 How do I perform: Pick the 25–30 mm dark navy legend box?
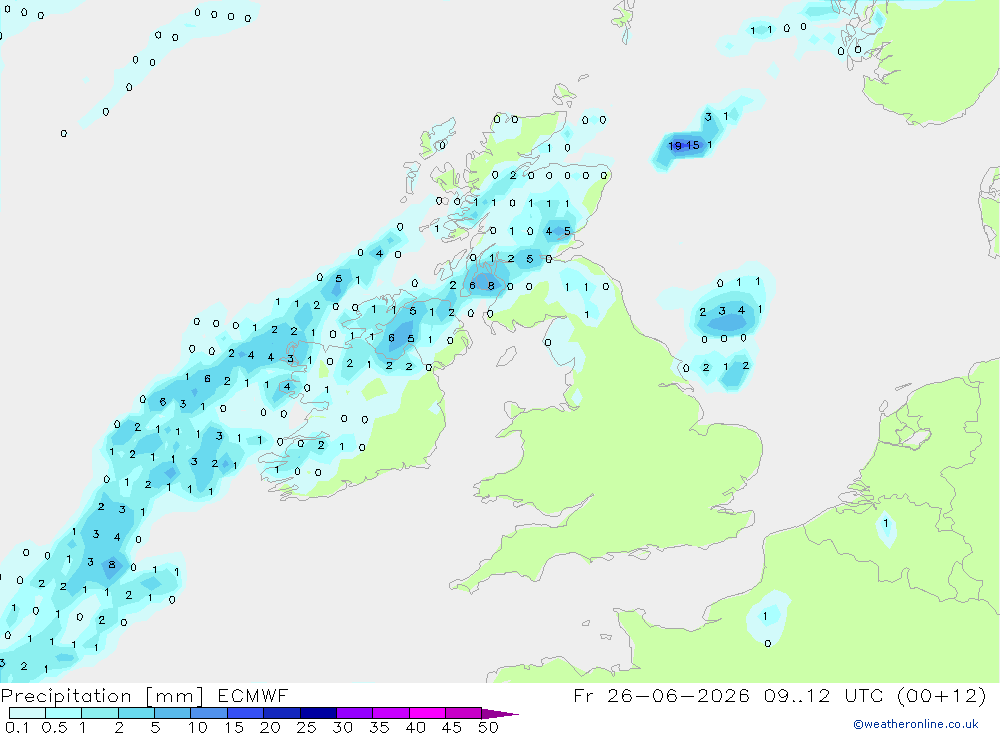tap(318, 713)
